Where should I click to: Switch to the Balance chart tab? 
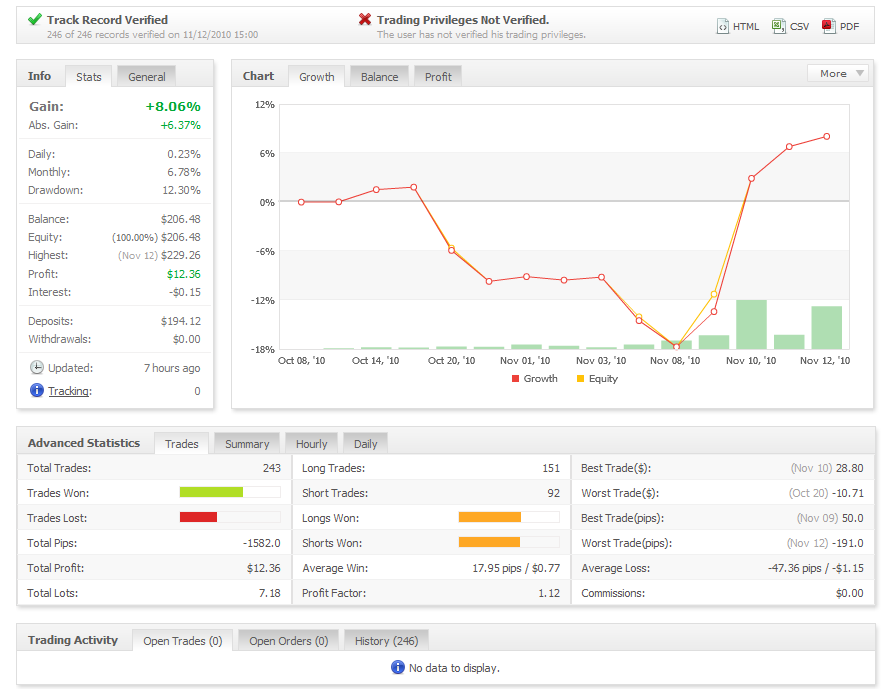[379, 77]
